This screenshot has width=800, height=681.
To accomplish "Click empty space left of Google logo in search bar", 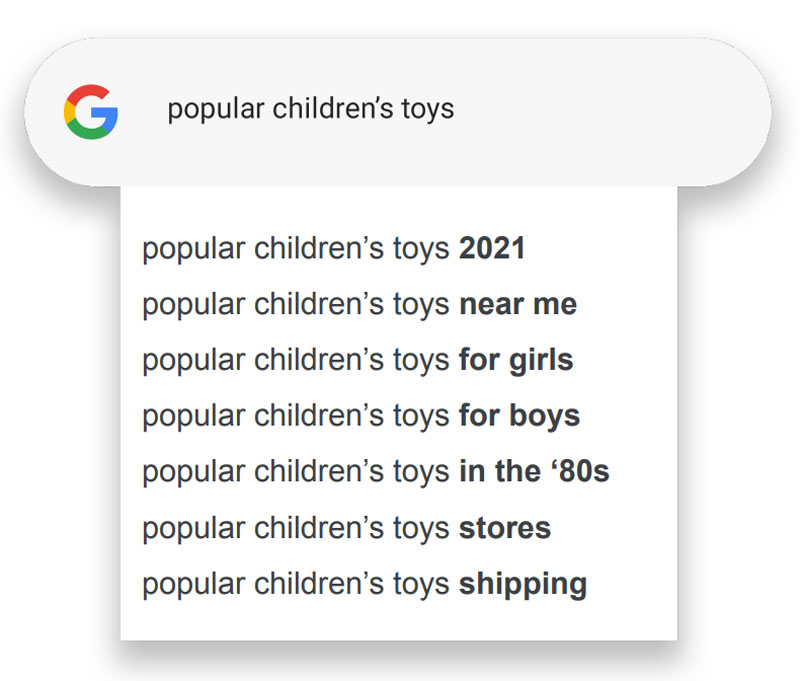I will [45, 110].
